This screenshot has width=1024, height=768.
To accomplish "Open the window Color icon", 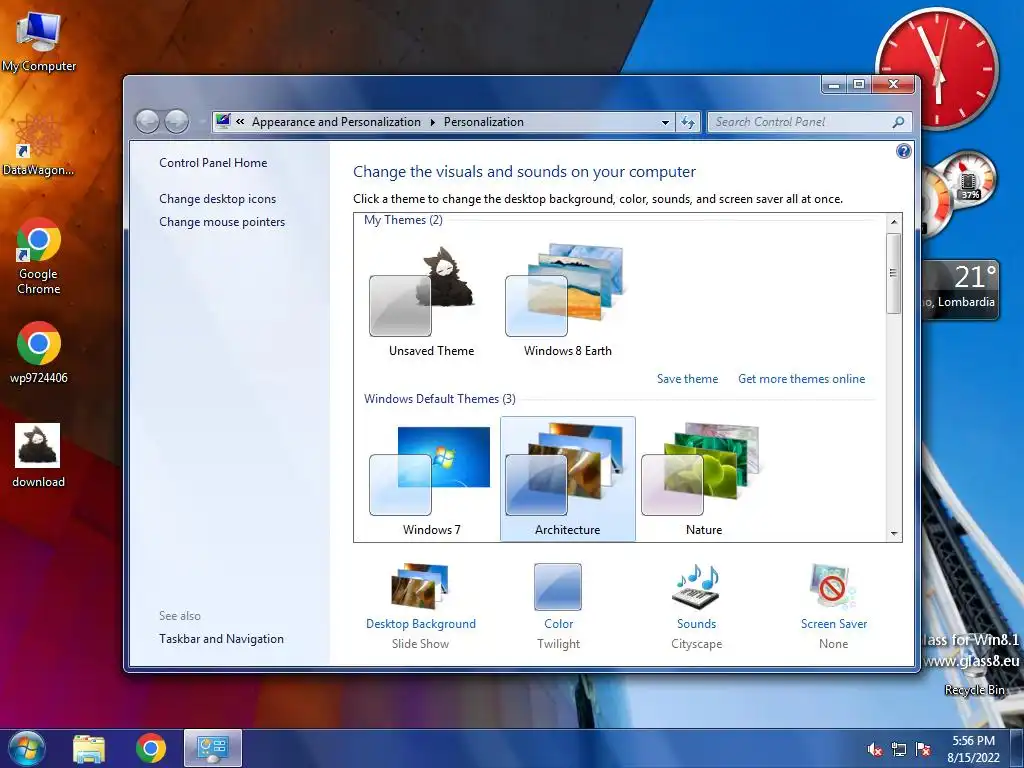I will pyautogui.click(x=558, y=586).
